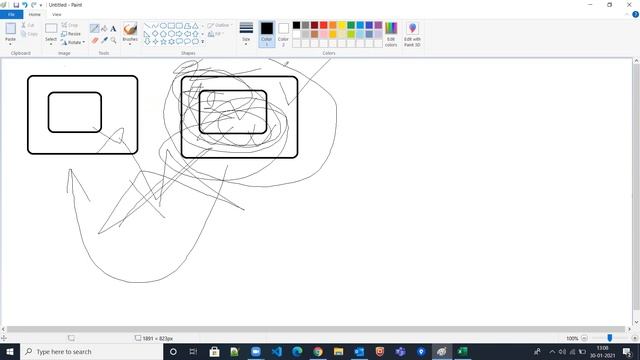Open Visual Studio Code from taskbar
Viewport: 640px width, 360px height.
click(277, 351)
